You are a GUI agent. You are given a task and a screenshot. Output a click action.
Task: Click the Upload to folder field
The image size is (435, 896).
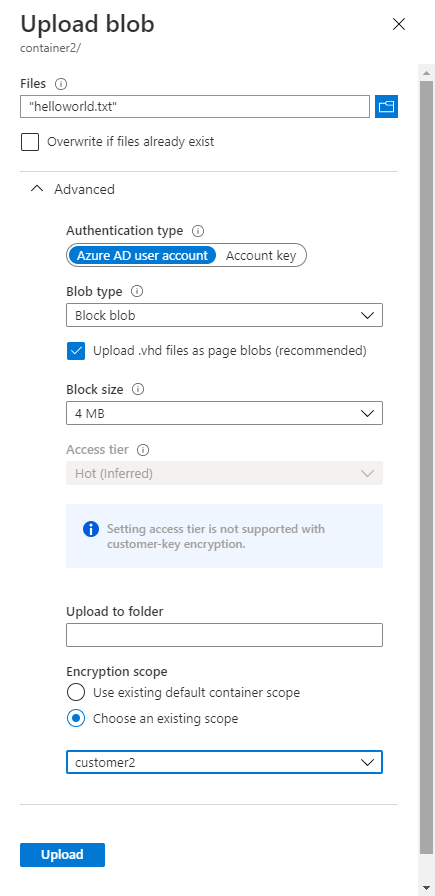coord(225,635)
